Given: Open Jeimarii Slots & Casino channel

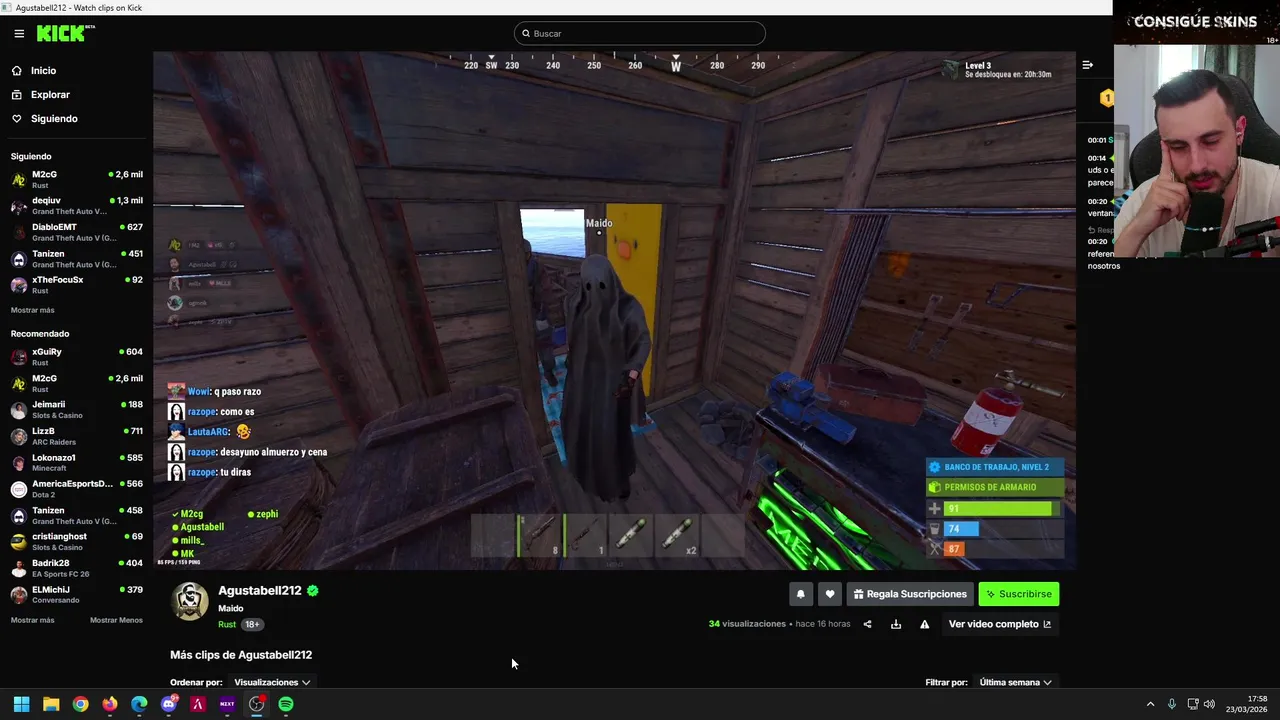Looking at the screenshot, I should pyautogui.click(x=76, y=410).
